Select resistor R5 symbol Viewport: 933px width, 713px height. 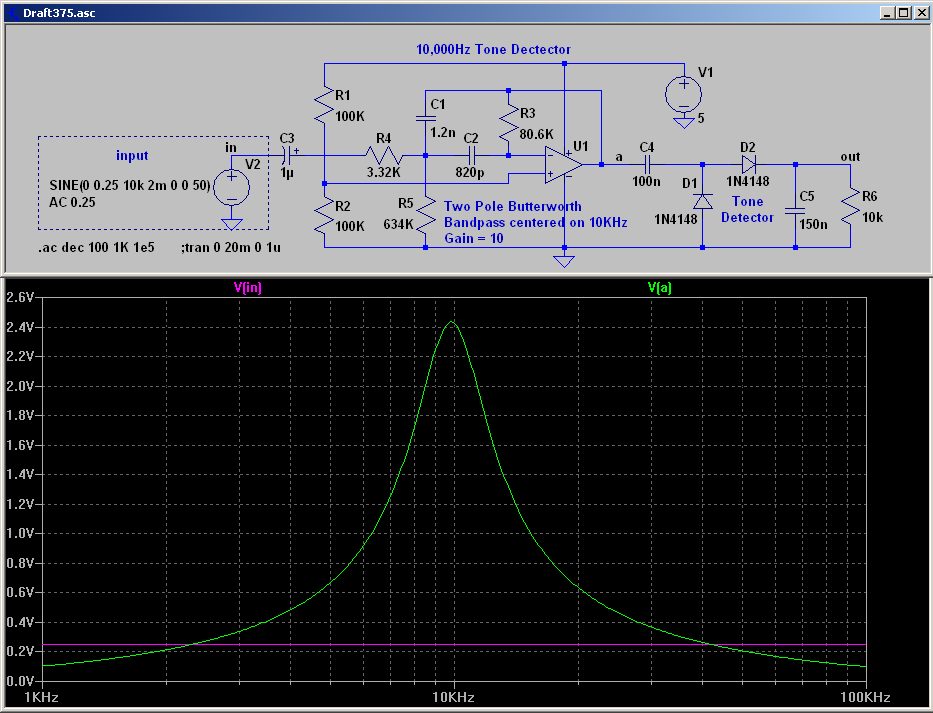[425, 215]
